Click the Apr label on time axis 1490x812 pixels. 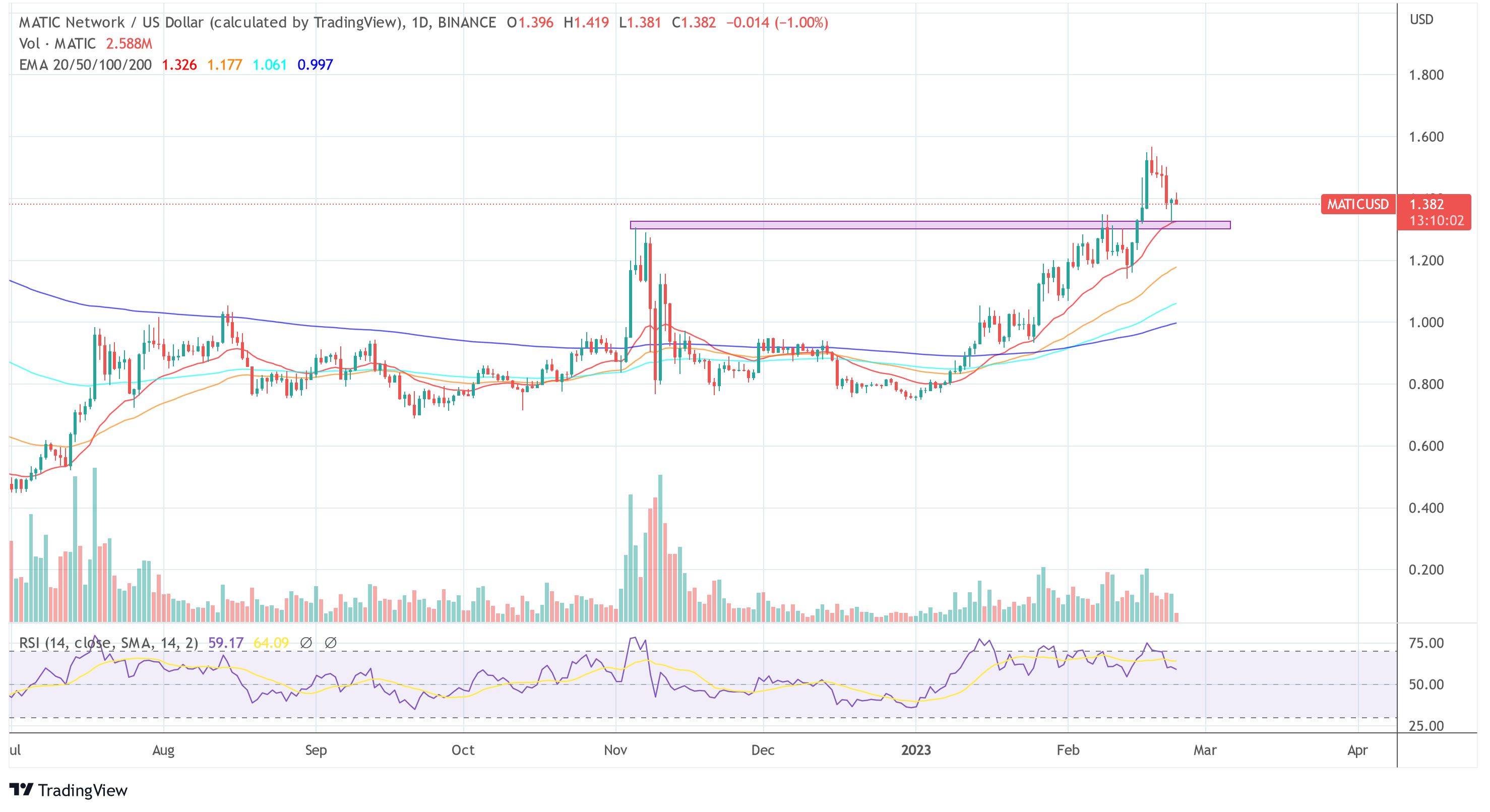click(x=1357, y=751)
